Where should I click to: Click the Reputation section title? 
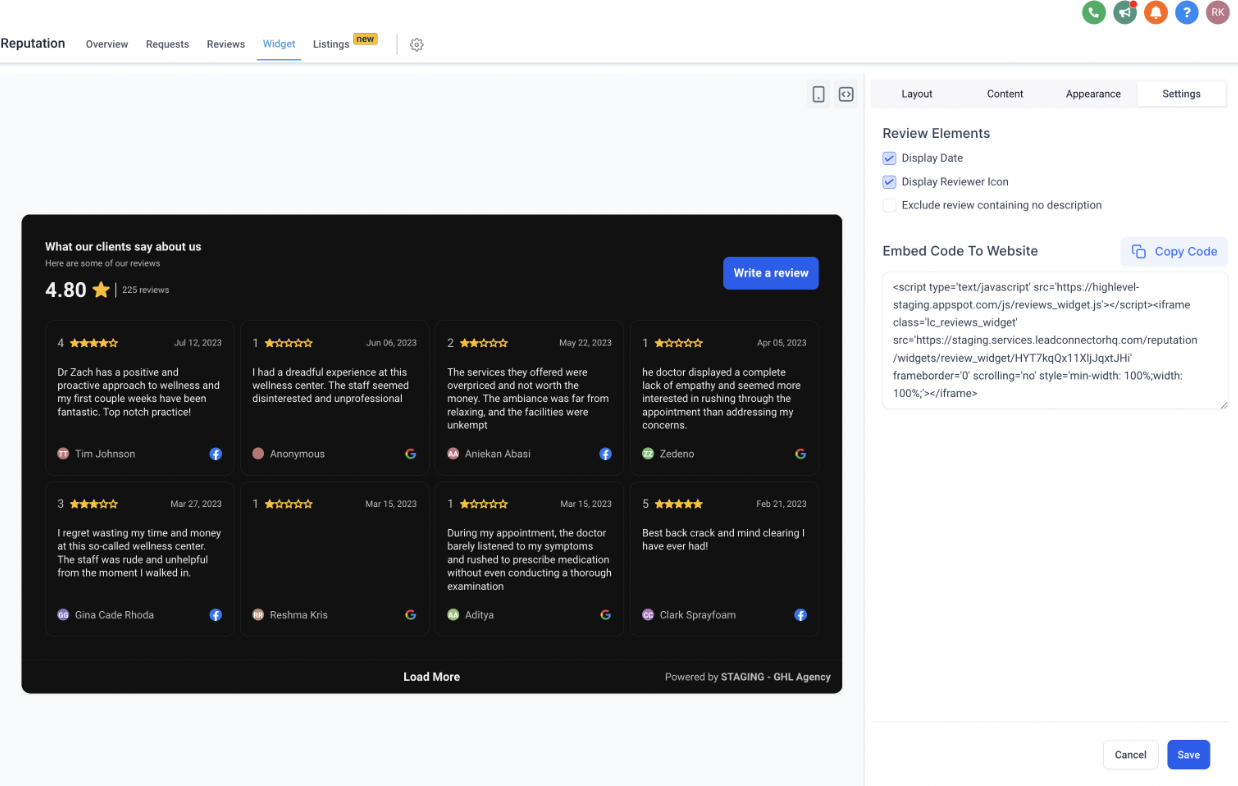tap(33, 43)
